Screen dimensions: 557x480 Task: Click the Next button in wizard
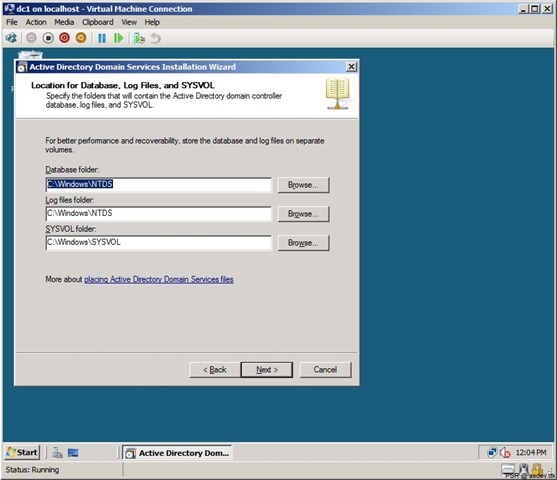(267, 370)
